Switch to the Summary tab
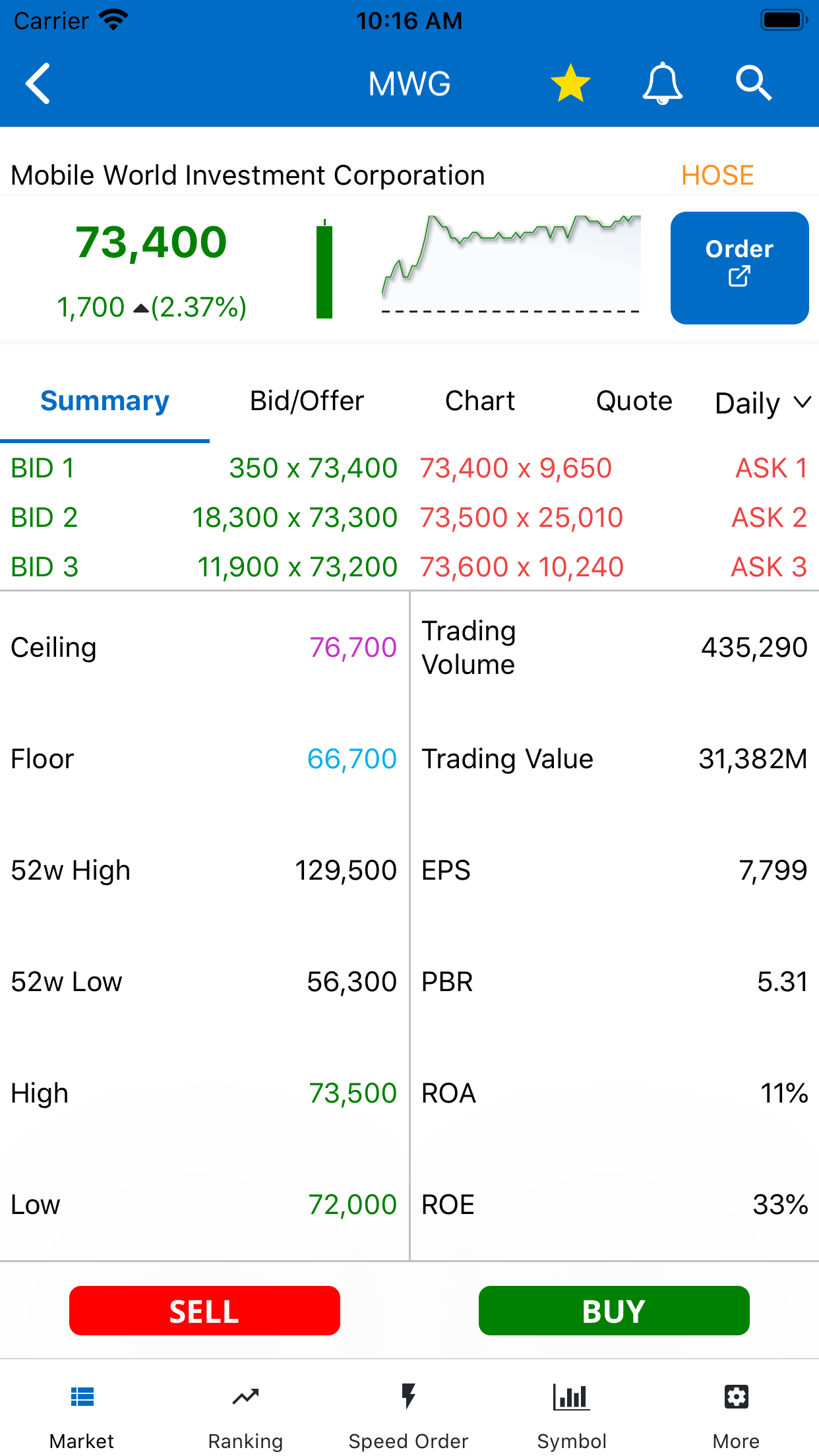This screenshot has height=1456, width=819. 105,402
